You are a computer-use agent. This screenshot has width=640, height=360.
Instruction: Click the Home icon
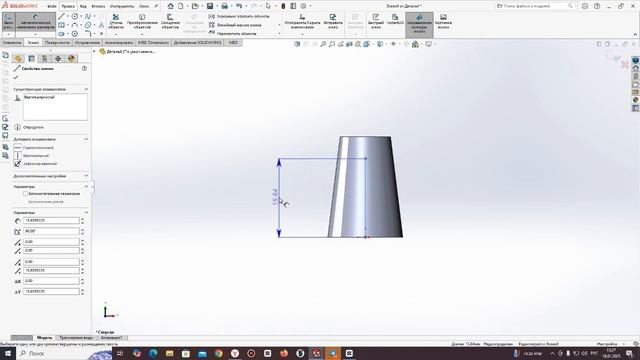[171, 6]
